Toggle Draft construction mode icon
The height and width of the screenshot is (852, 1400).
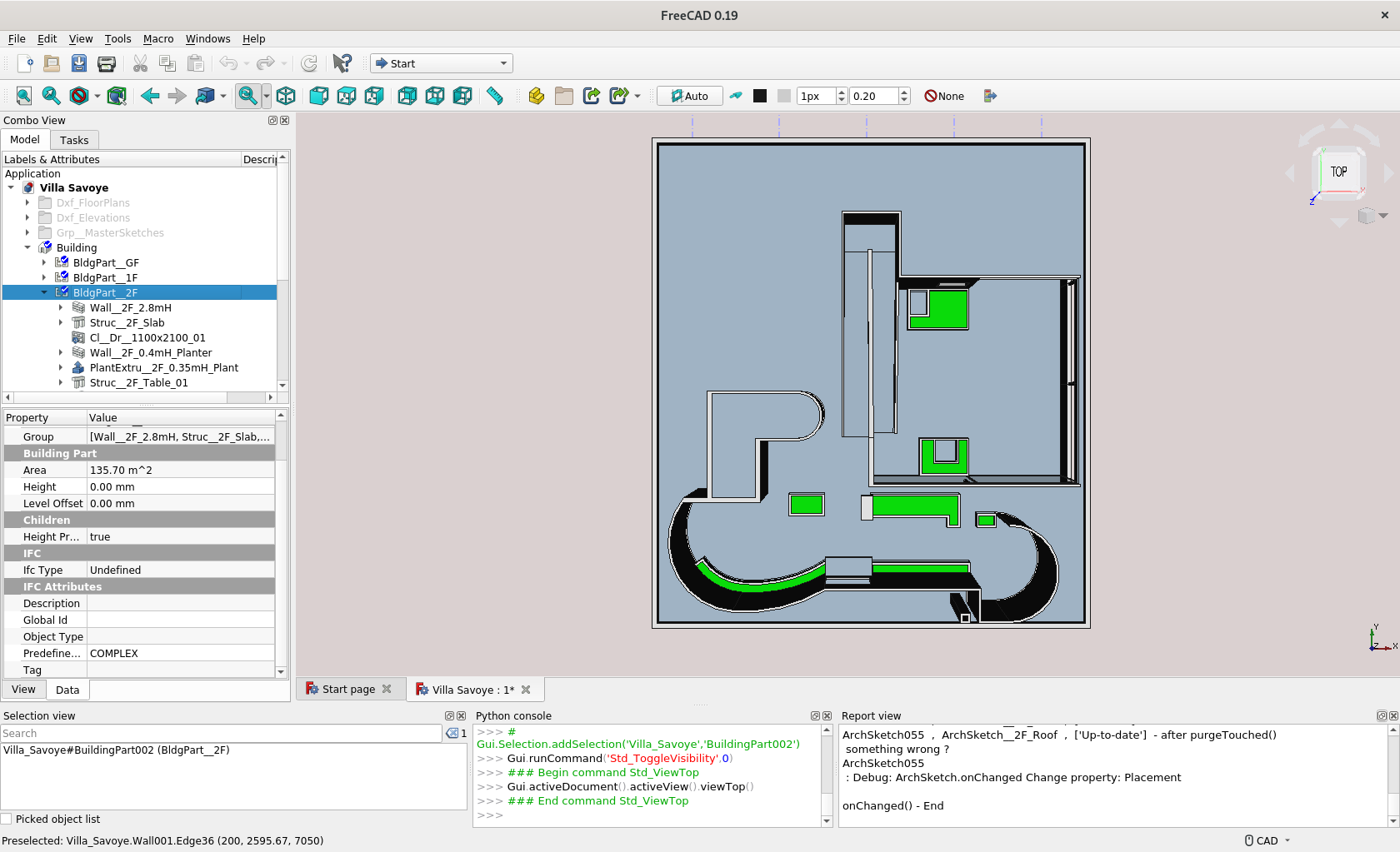pyautogui.click(x=736, y=96)
